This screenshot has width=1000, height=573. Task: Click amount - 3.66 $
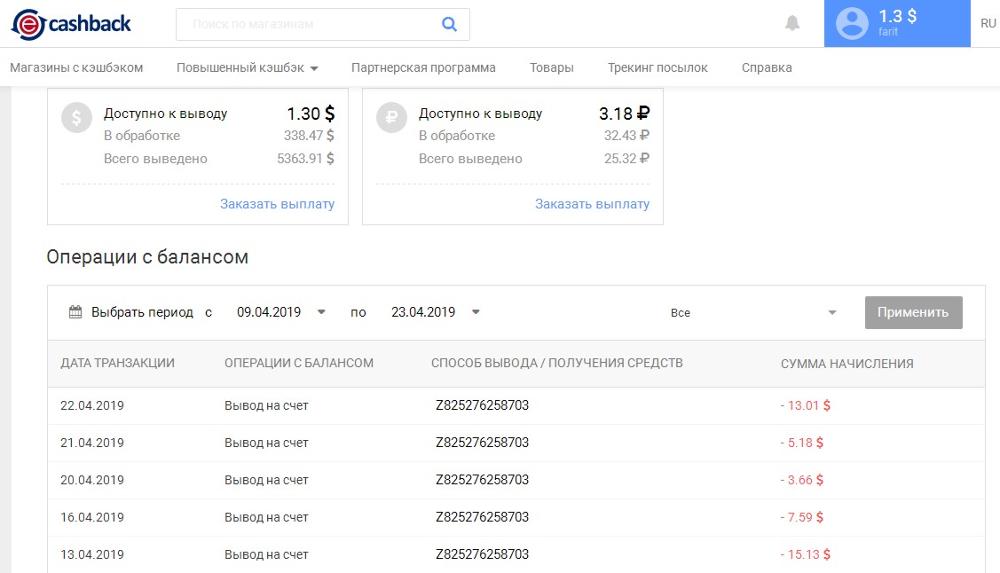pyautogui.click(x=802, y=480)
